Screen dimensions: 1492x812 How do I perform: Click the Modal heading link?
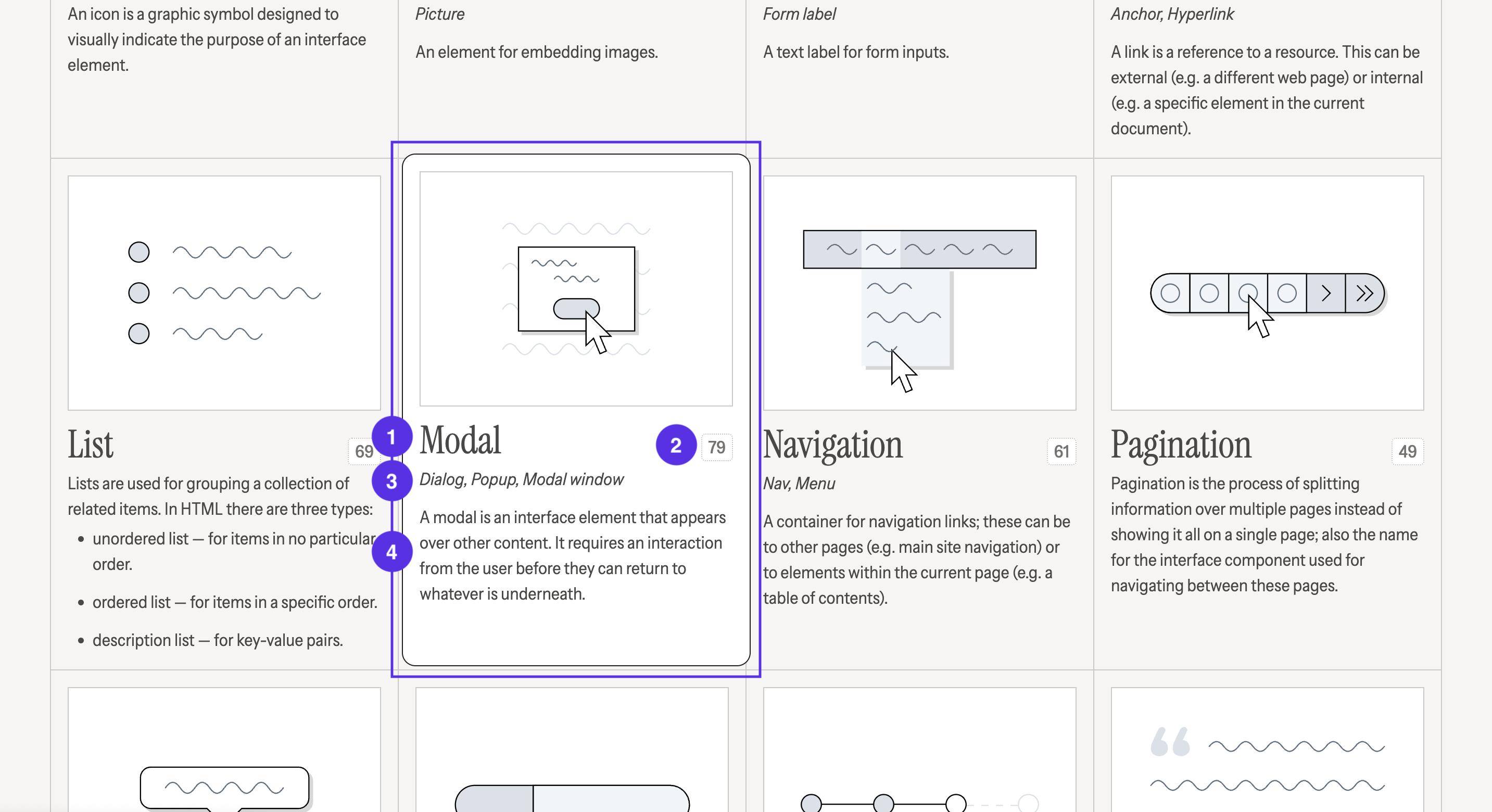coord(460,441)
